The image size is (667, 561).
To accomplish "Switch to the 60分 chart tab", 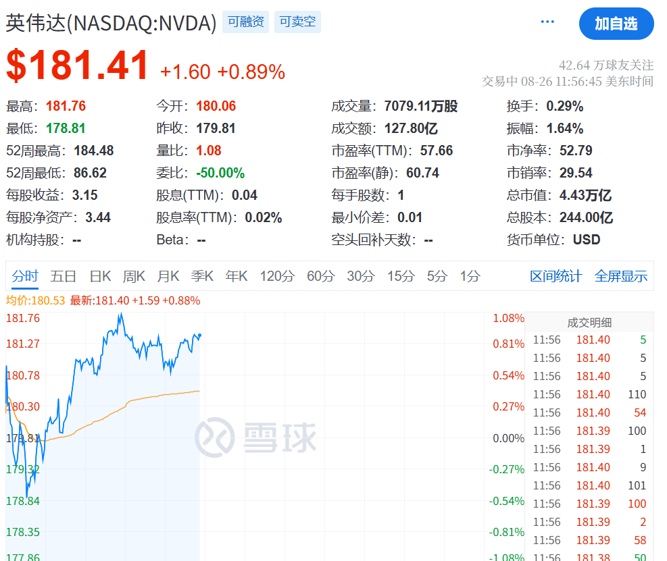I will [321, 276].
